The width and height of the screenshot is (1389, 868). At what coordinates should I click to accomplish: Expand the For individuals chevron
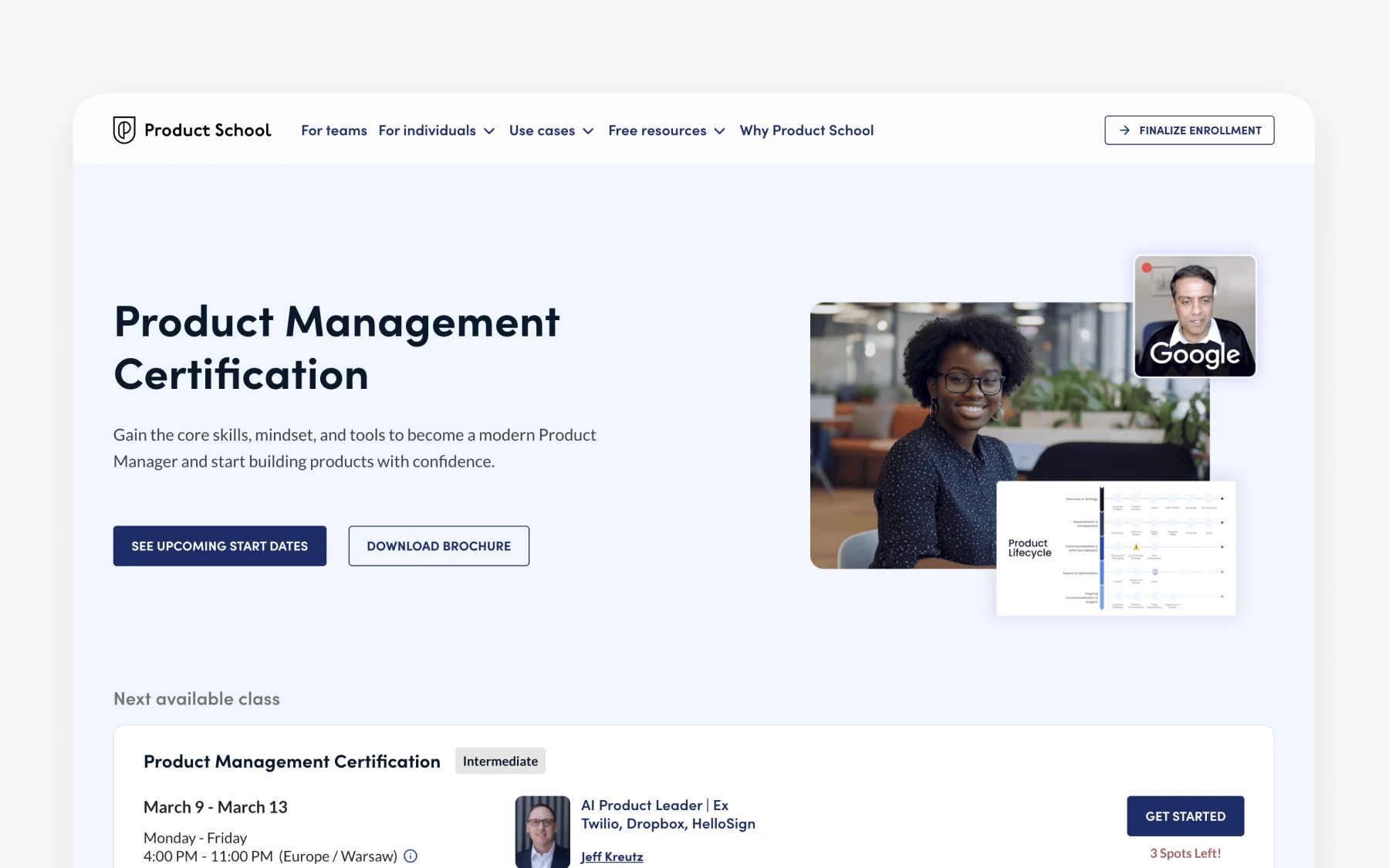click(489, 131)
